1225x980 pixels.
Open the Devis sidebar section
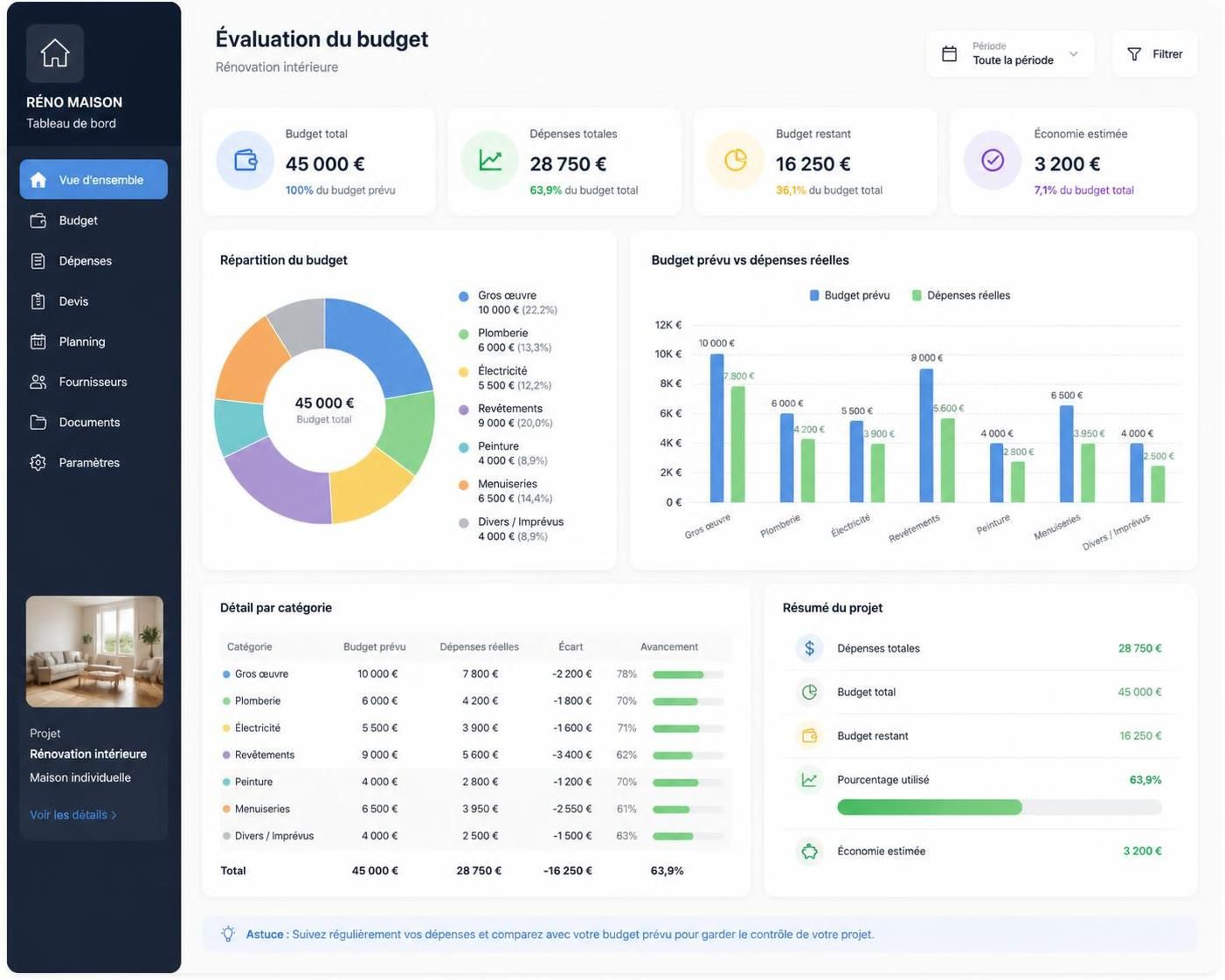93,301
